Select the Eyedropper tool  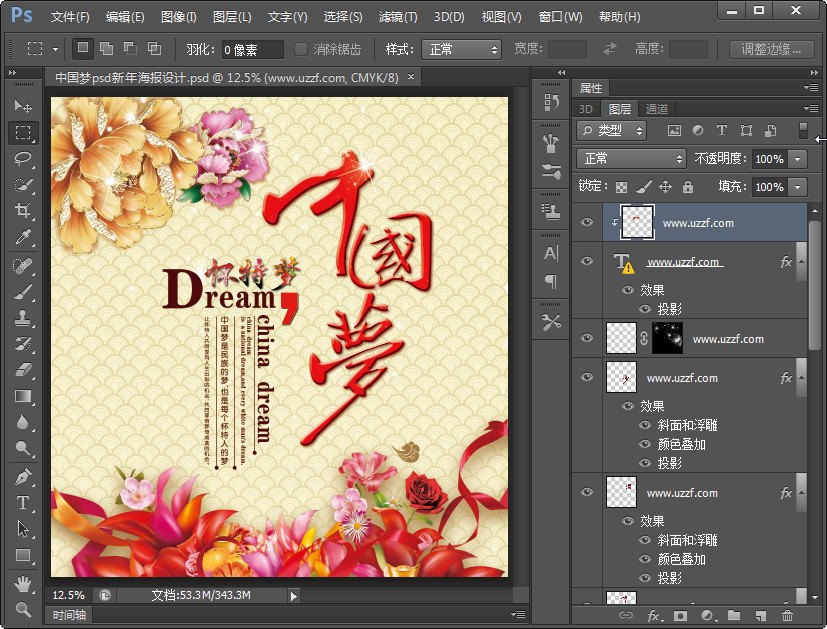[x=23, y=236]
